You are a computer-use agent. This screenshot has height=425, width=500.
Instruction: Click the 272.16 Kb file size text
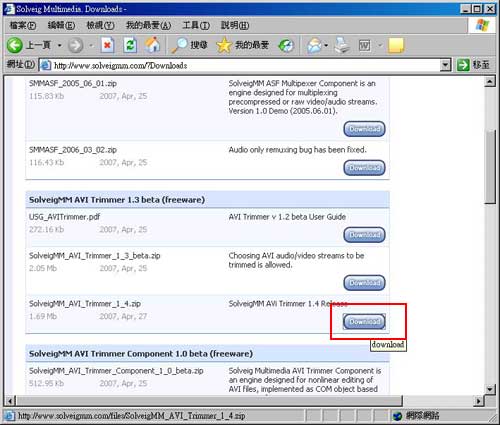click(x=46, y=229)
